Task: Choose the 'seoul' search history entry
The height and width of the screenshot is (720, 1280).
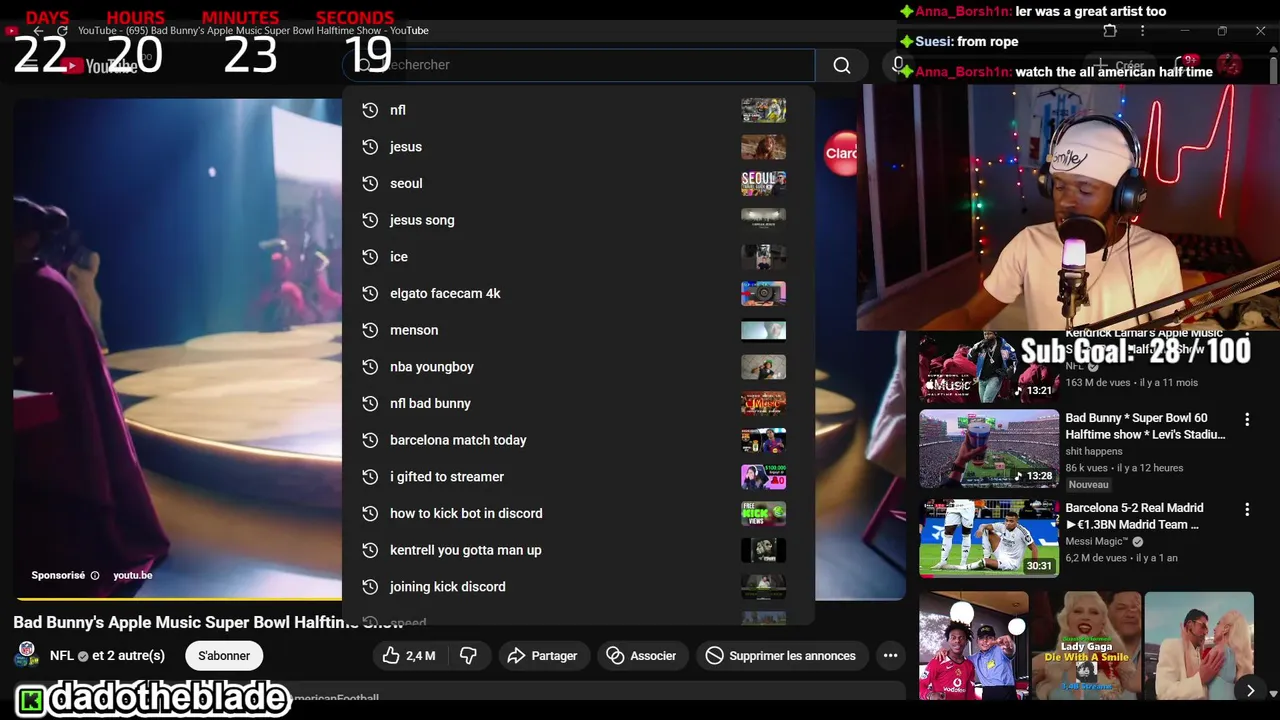Action: click(578, 183)
